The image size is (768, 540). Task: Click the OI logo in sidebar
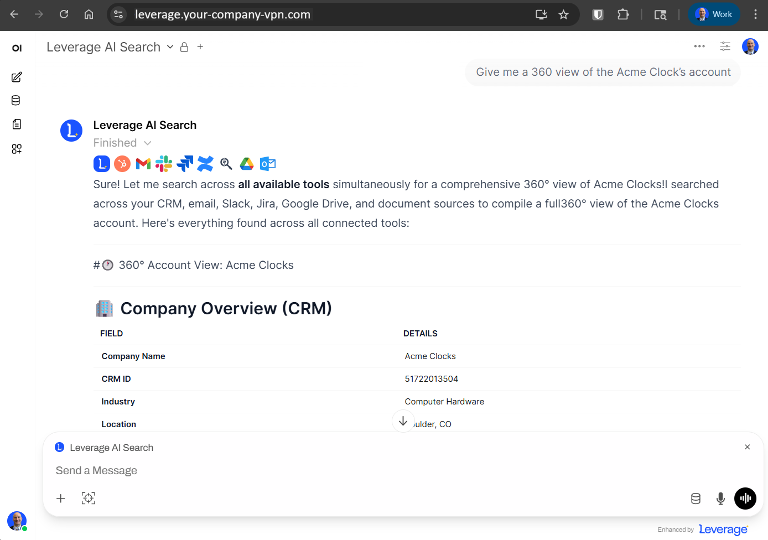(x=17, y=48)
